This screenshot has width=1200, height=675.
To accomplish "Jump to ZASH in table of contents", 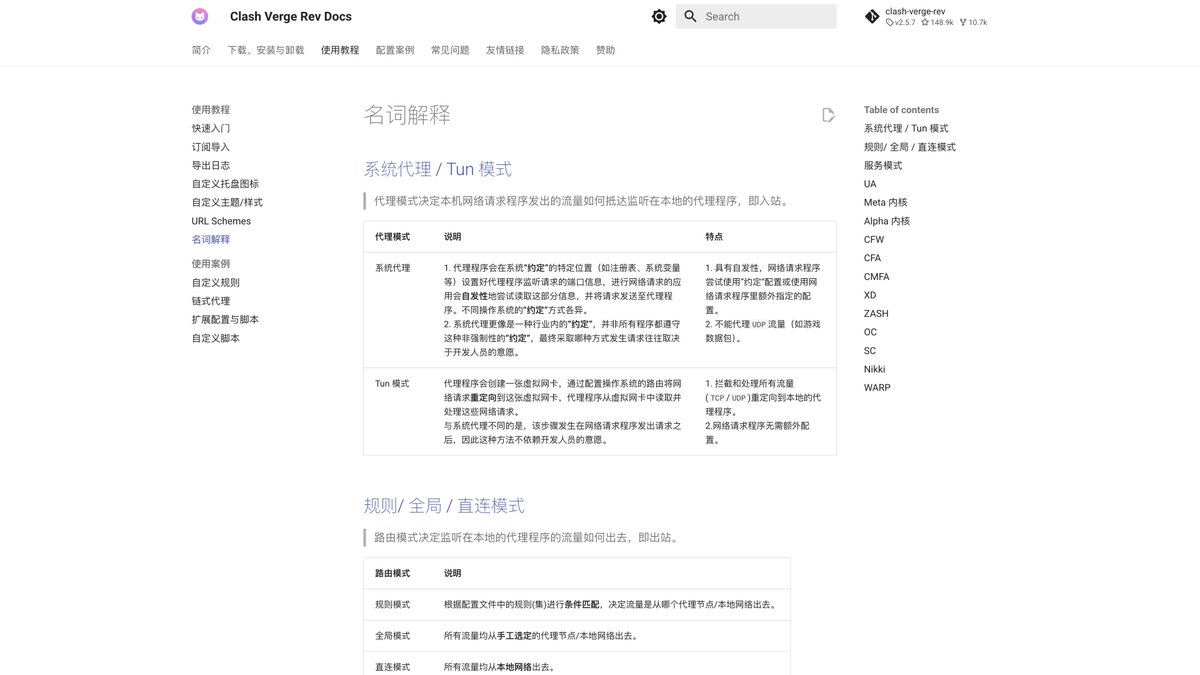I will 876,313.
